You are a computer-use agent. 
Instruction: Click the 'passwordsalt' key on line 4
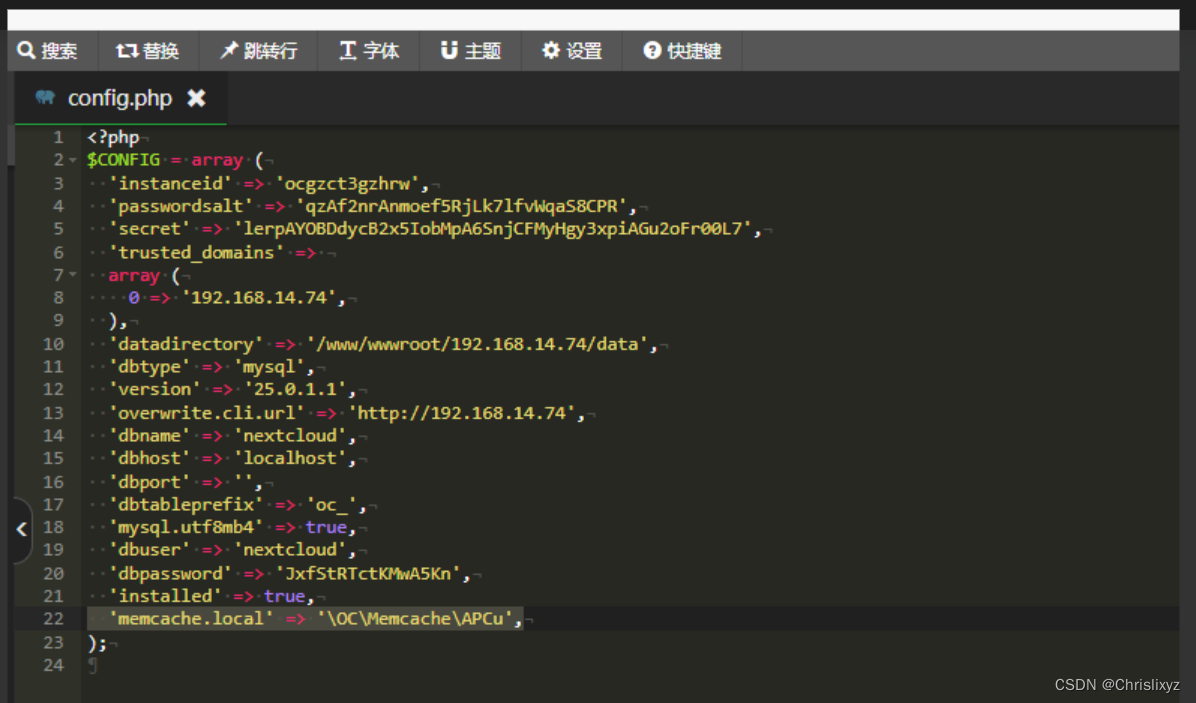[181, 206]
